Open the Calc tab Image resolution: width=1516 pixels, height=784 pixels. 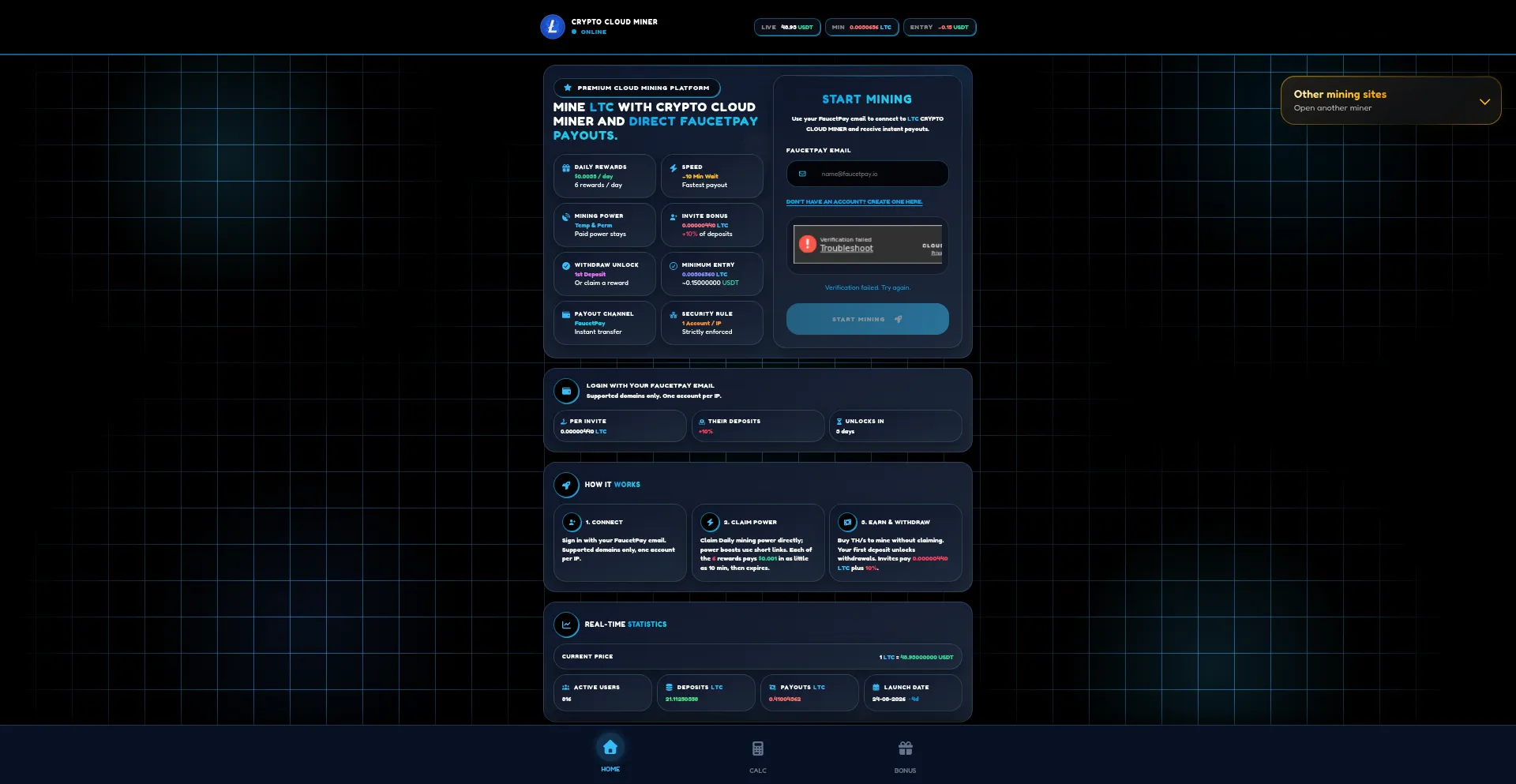click(x=758, y=756)
